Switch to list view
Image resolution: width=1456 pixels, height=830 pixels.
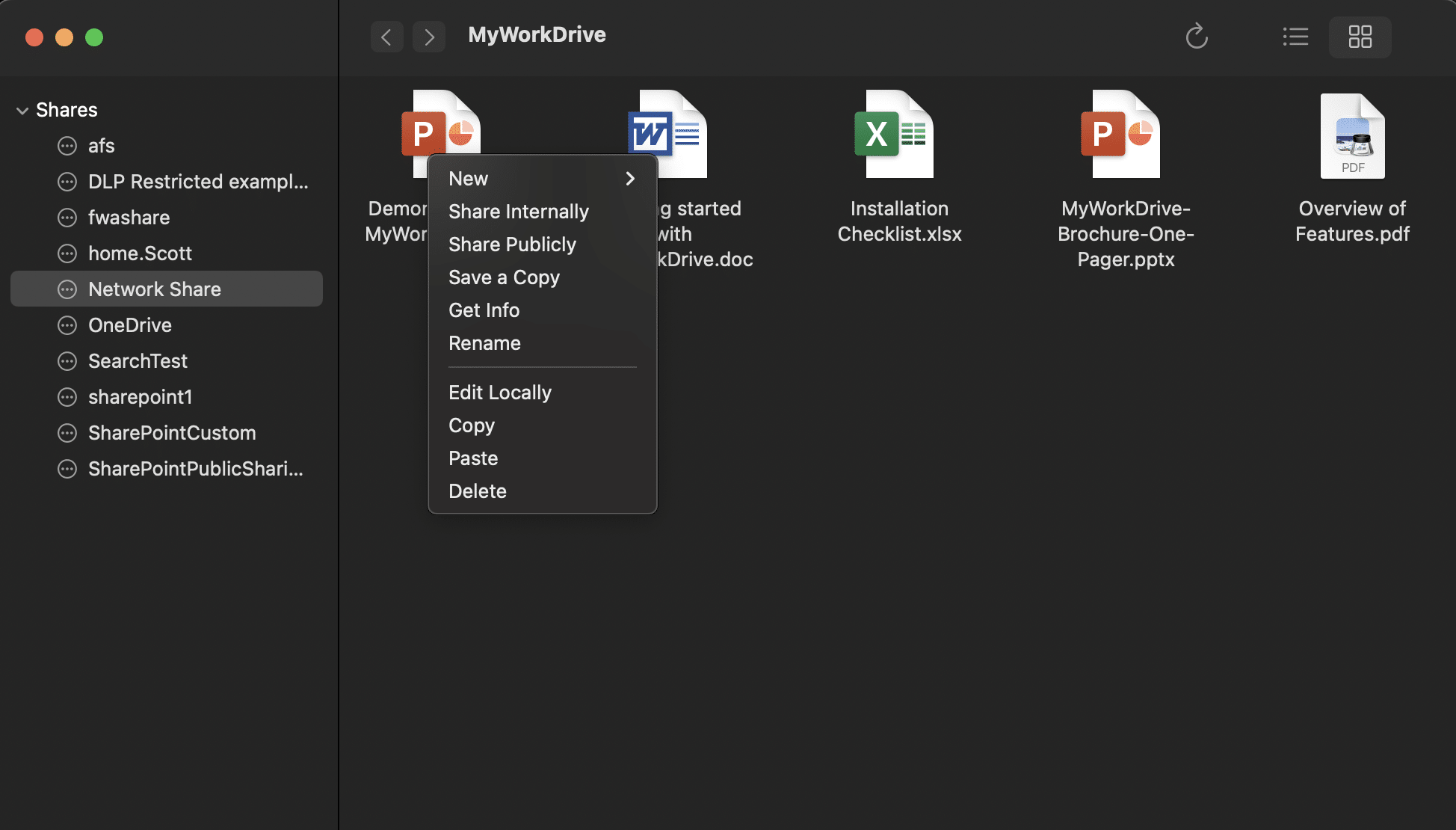[1295, 36]
